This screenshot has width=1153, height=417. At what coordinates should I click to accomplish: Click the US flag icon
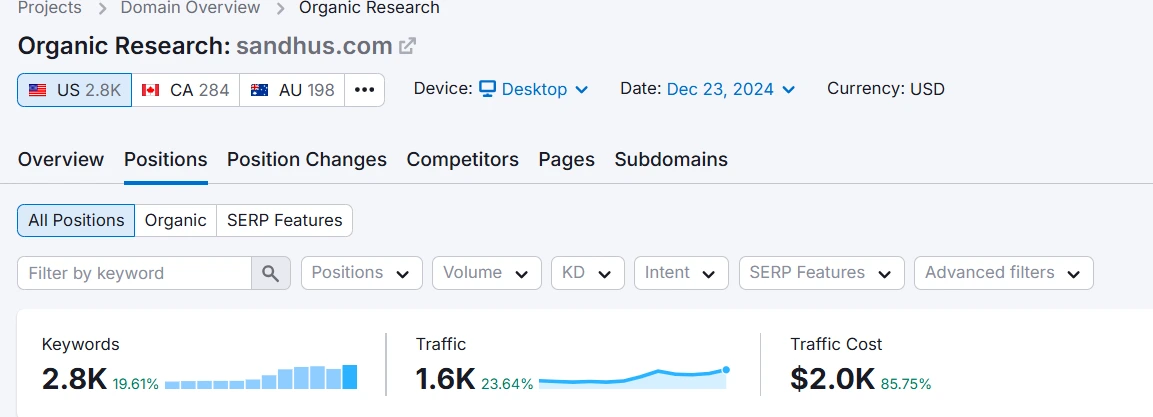[37, 90]
